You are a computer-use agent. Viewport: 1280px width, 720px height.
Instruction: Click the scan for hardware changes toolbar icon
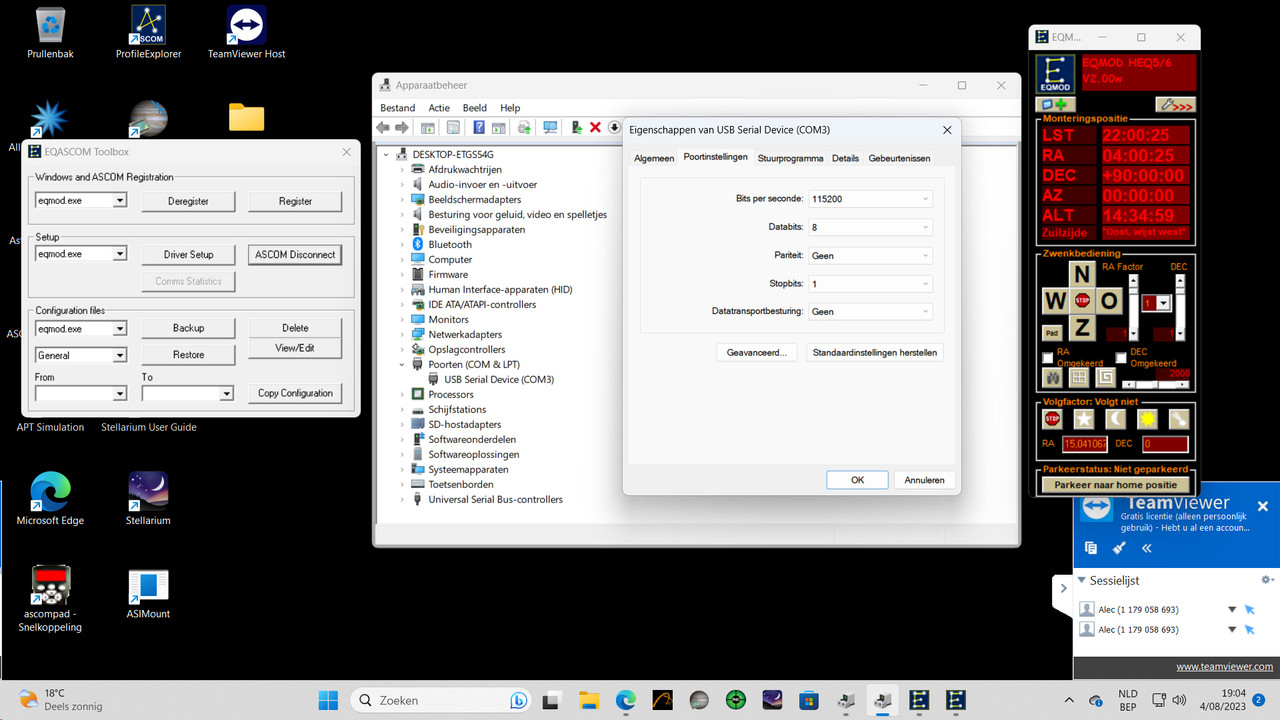point(550,127)
